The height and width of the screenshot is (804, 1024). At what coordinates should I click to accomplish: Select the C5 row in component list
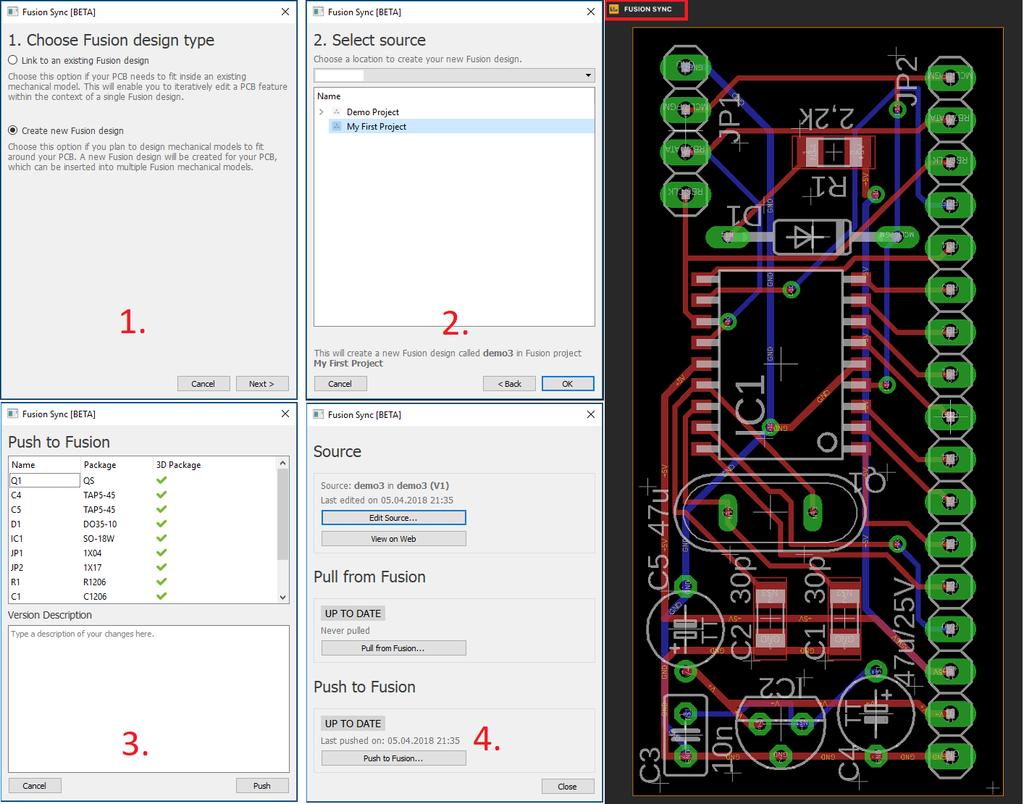(x=143, y=509)
